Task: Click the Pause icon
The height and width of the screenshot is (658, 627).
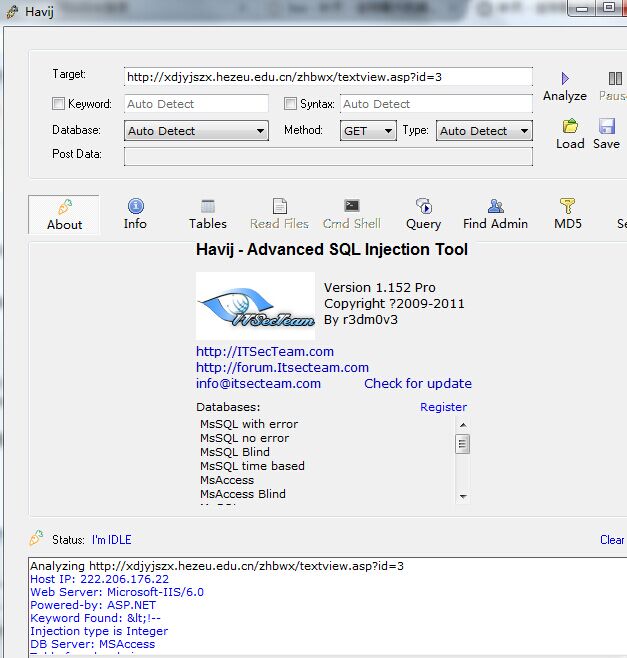Action: 615,78
